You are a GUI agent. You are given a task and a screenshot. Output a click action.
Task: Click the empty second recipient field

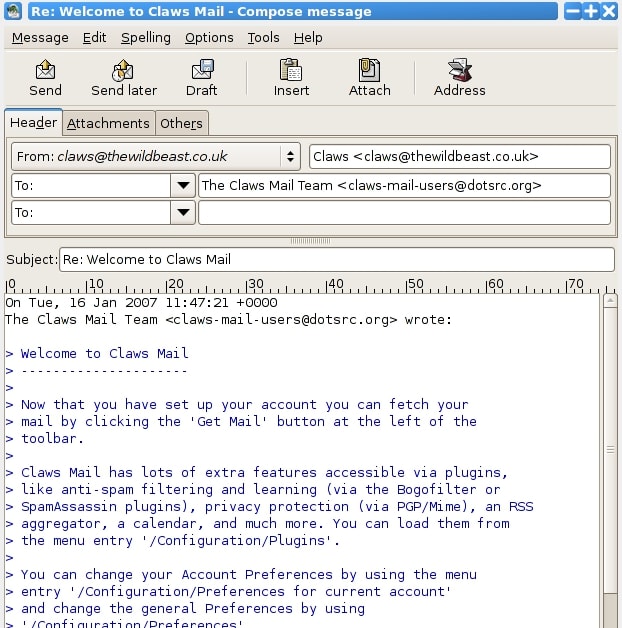pos(405,212)
